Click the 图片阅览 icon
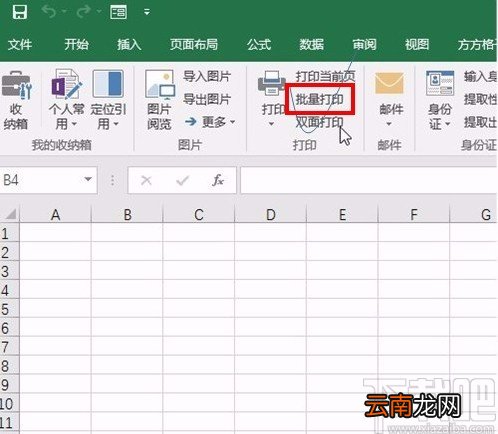 point(159,85)
